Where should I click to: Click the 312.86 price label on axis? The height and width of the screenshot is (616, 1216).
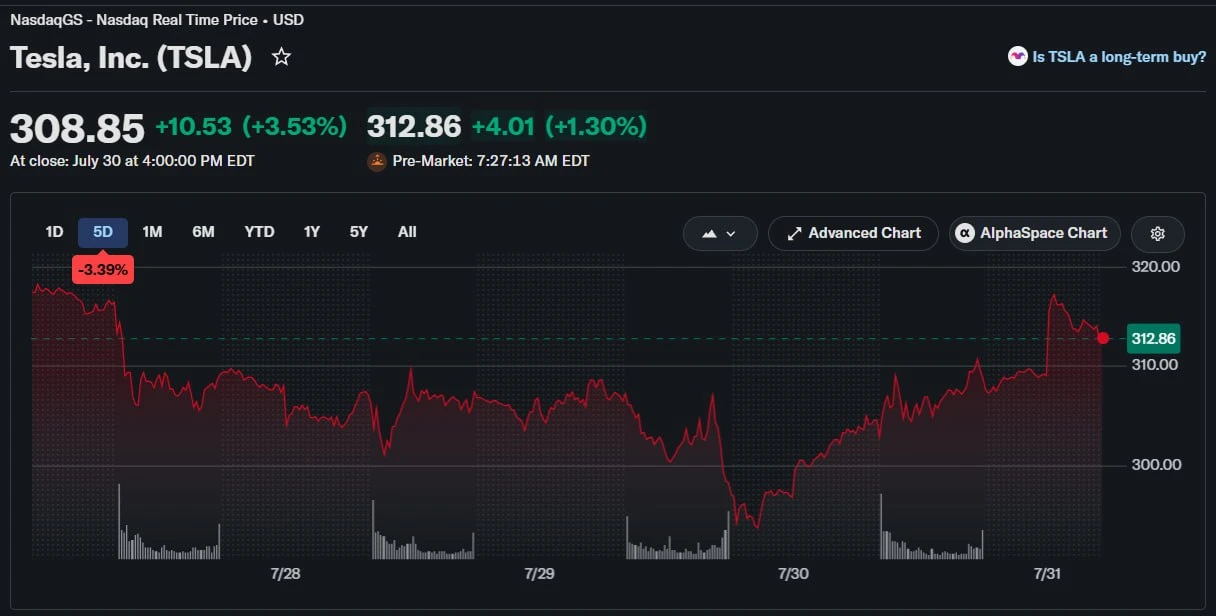1153,339
